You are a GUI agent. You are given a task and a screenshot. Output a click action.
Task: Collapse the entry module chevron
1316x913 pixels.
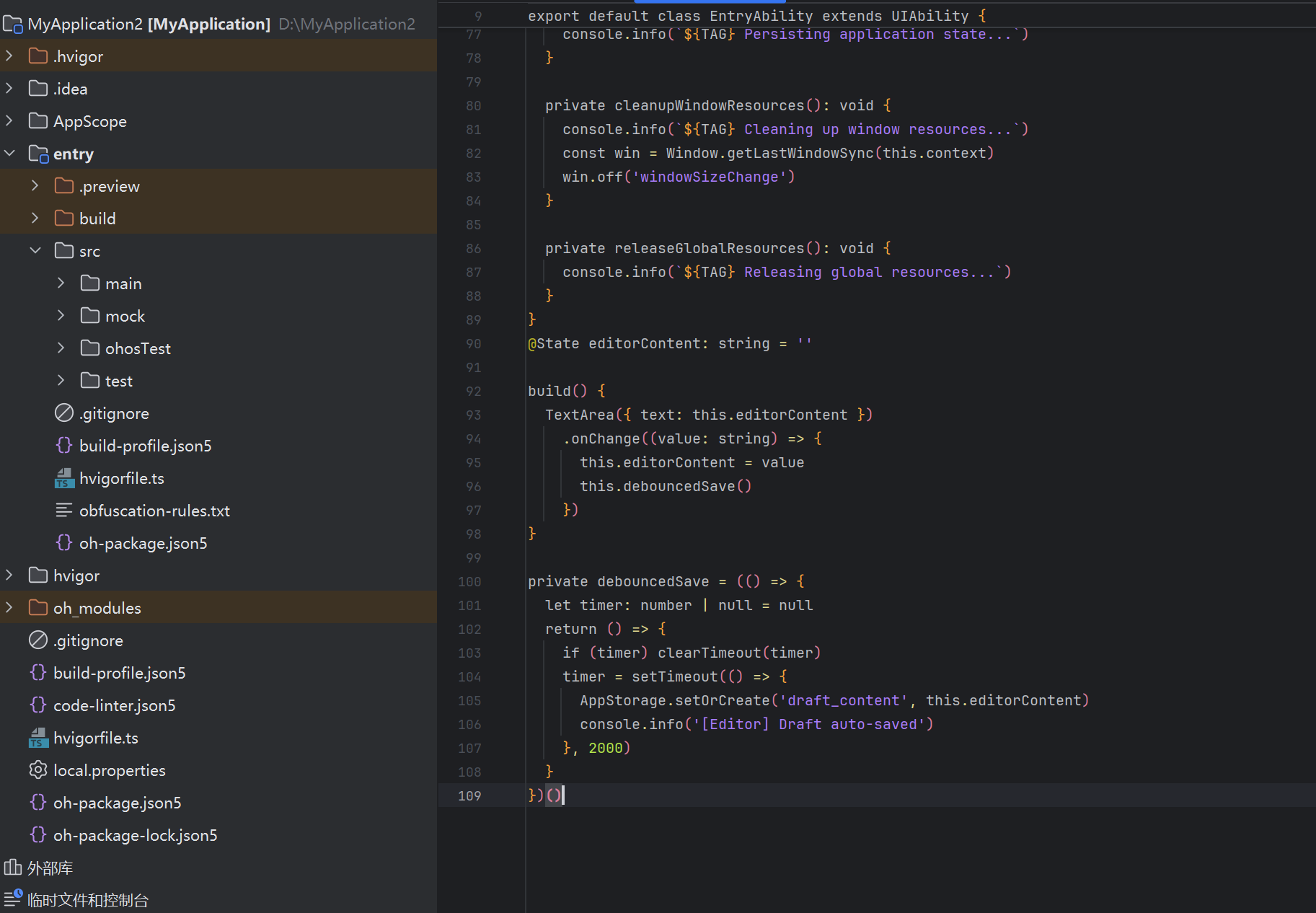click(x=9, y=153)
